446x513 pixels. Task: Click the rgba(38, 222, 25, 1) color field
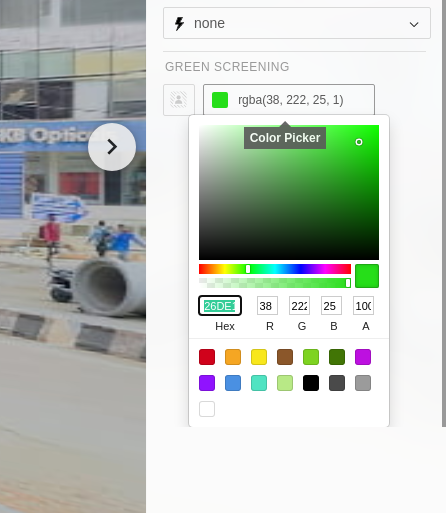click(289, 100)
